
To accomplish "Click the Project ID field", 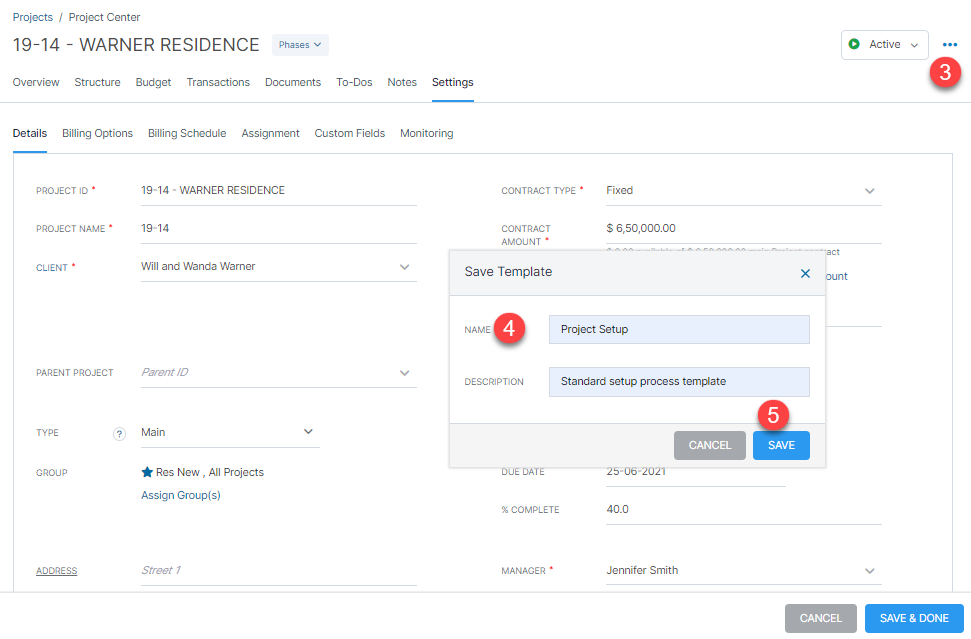I will (279, 191).
